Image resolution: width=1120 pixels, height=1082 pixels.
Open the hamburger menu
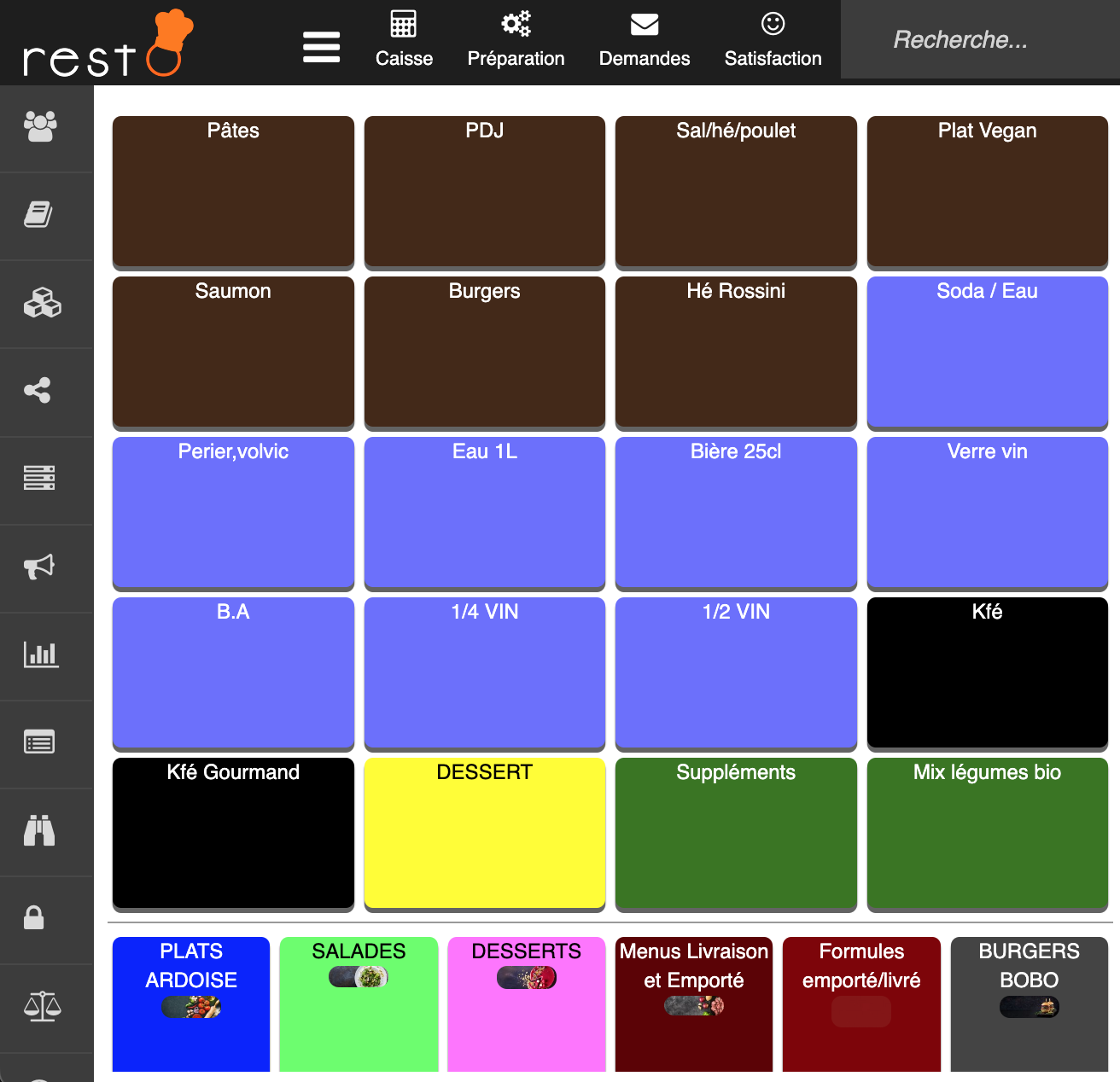(x=321, y=47)
